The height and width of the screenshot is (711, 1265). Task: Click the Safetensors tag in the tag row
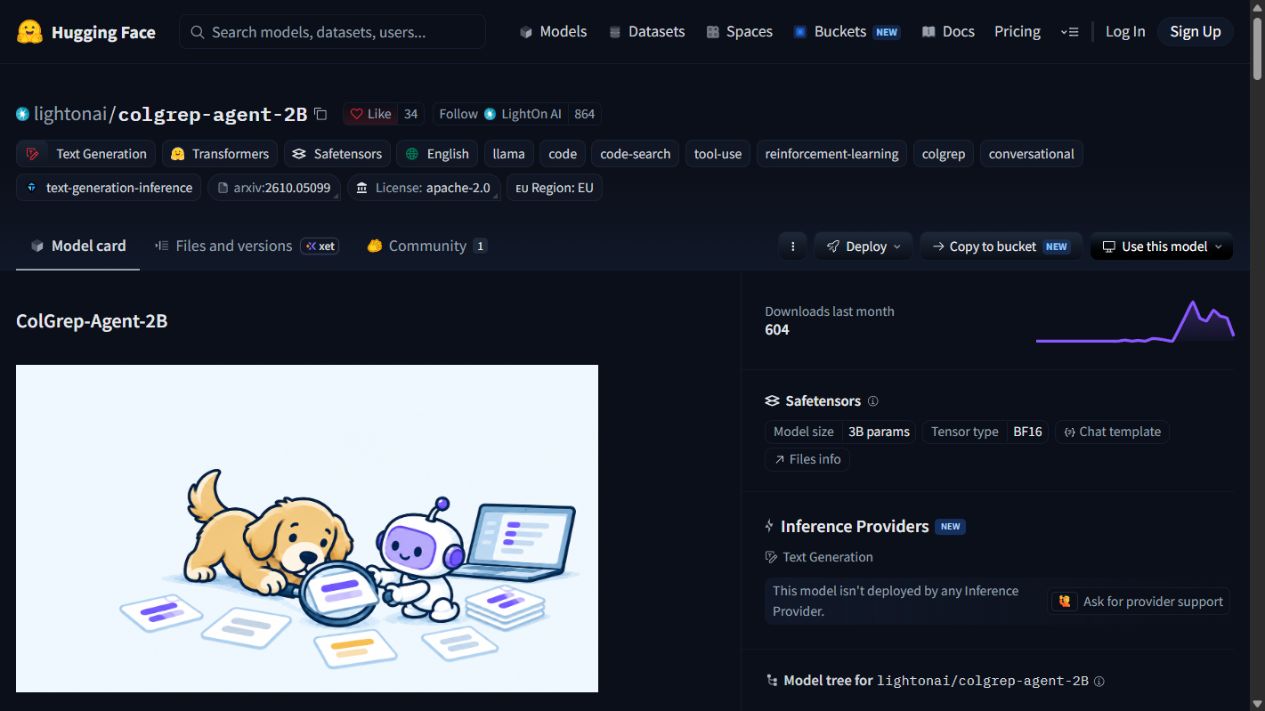(x=337, y=154)
